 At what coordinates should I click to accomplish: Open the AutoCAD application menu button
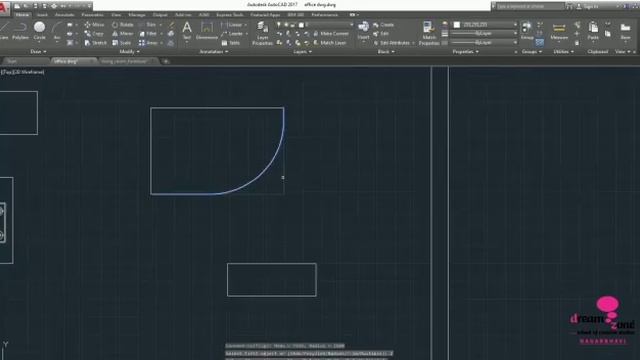(x=4, y=8)
